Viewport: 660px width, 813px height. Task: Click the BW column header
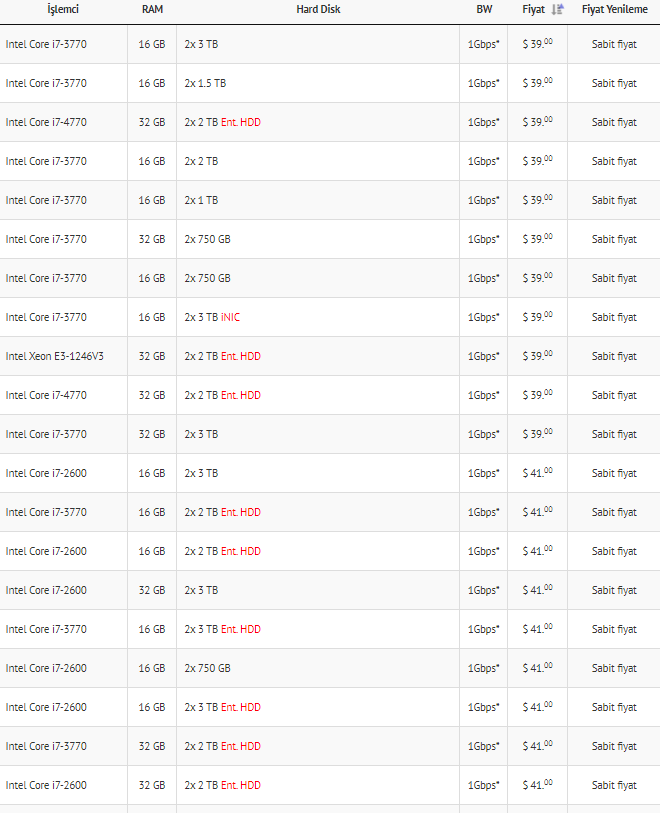pos(484,9)
